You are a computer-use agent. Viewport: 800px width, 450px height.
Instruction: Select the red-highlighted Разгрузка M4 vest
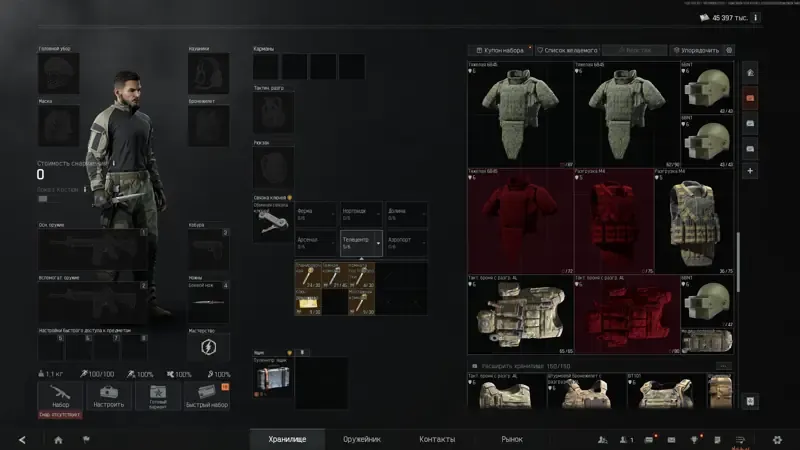[x=614, y=221]
